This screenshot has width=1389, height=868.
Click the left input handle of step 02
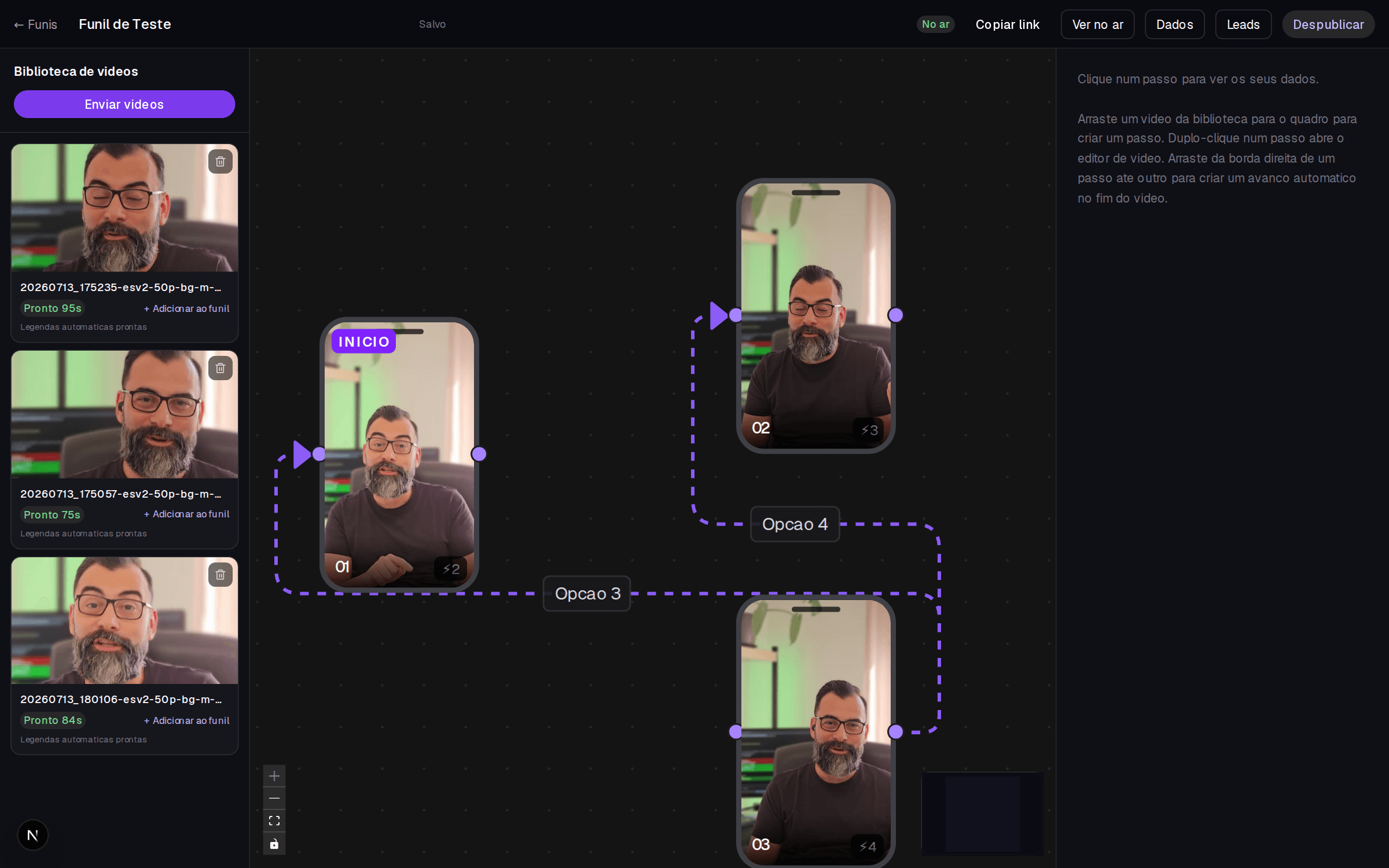click(x=736, y=315)
